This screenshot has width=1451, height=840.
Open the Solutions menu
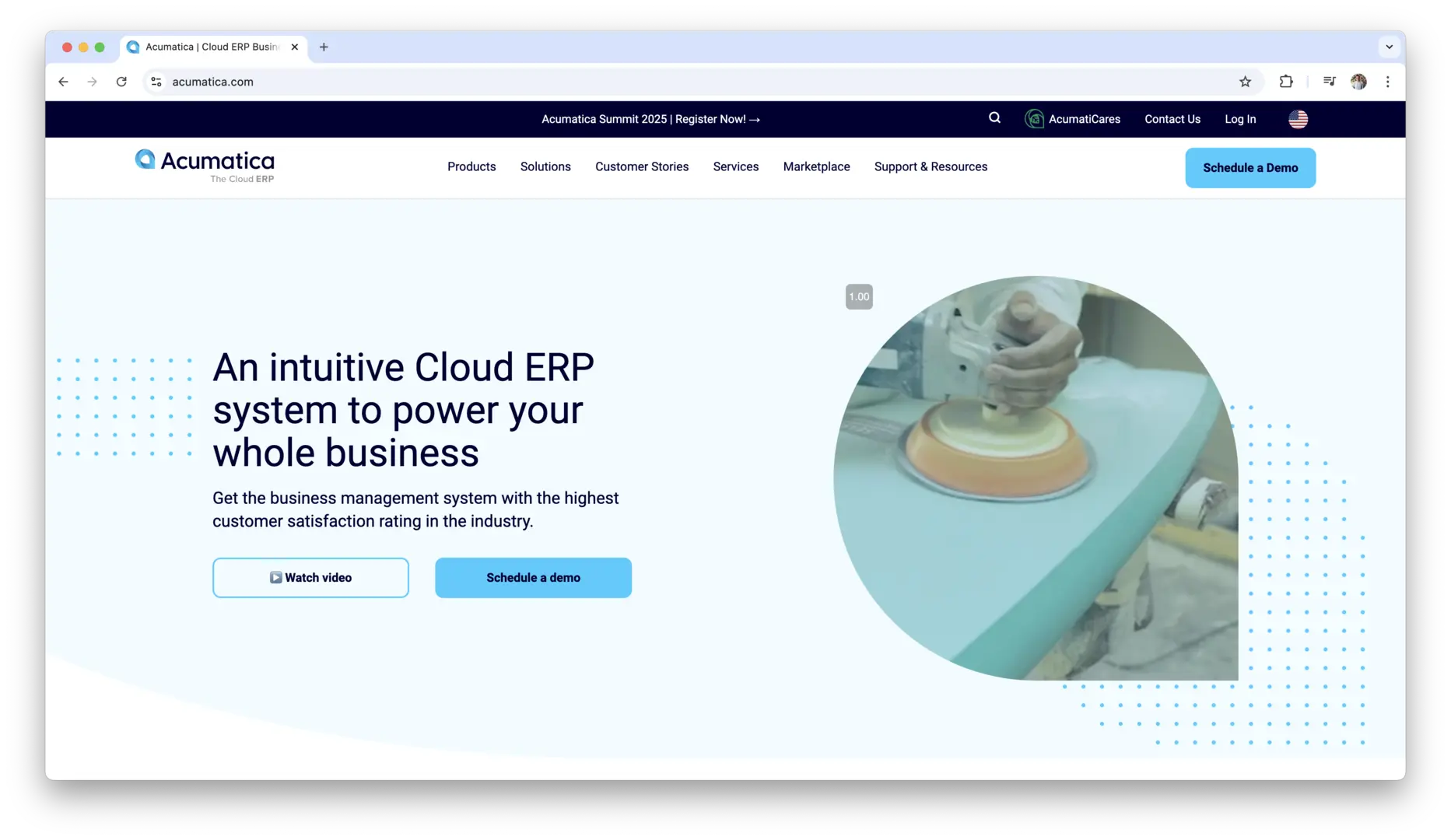click(x=545, y=166)
